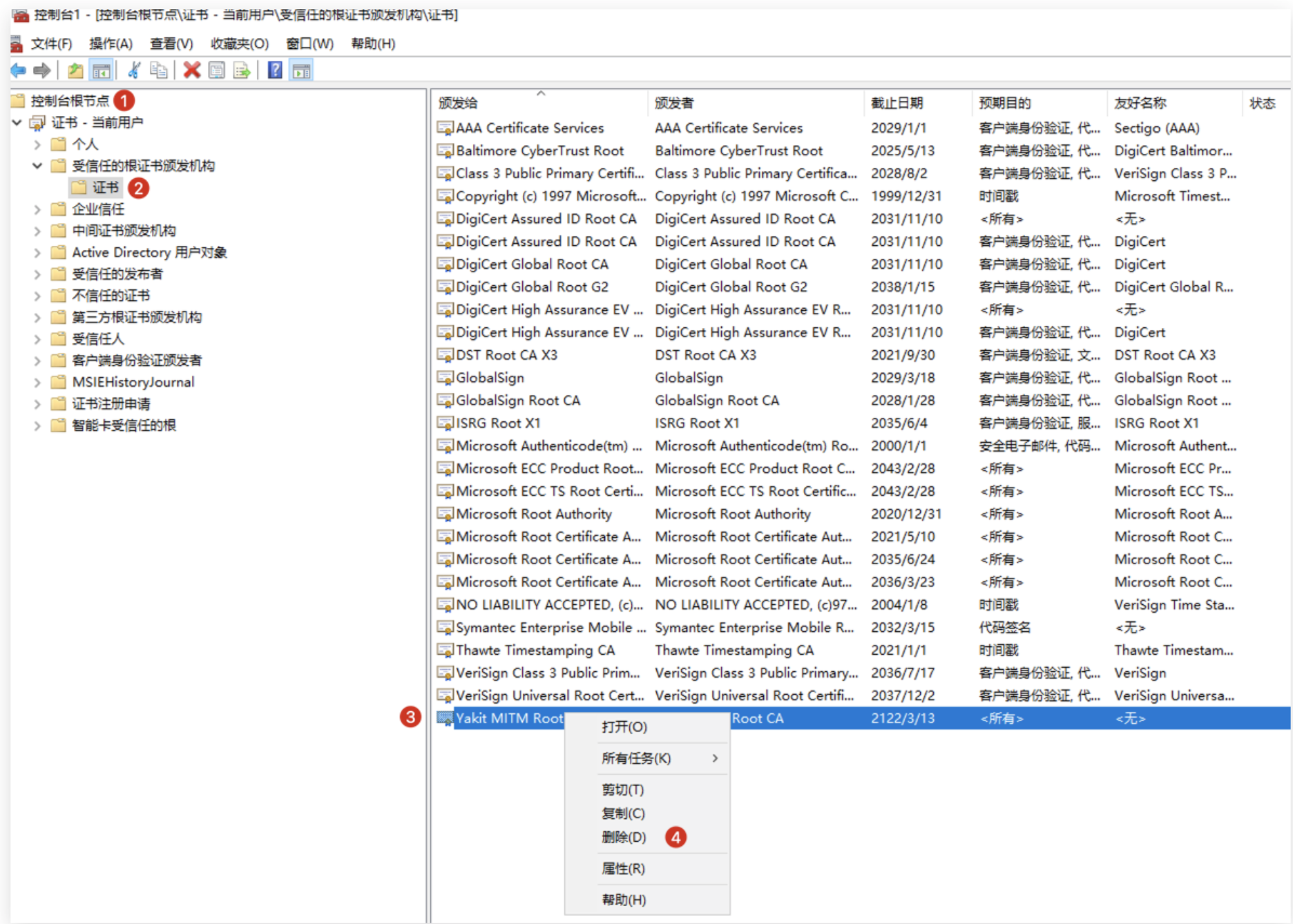Expand the 个人 folder node
The width and height of the screenshot is (1293, 924).
pyautogui.click(x=37, y=144)
